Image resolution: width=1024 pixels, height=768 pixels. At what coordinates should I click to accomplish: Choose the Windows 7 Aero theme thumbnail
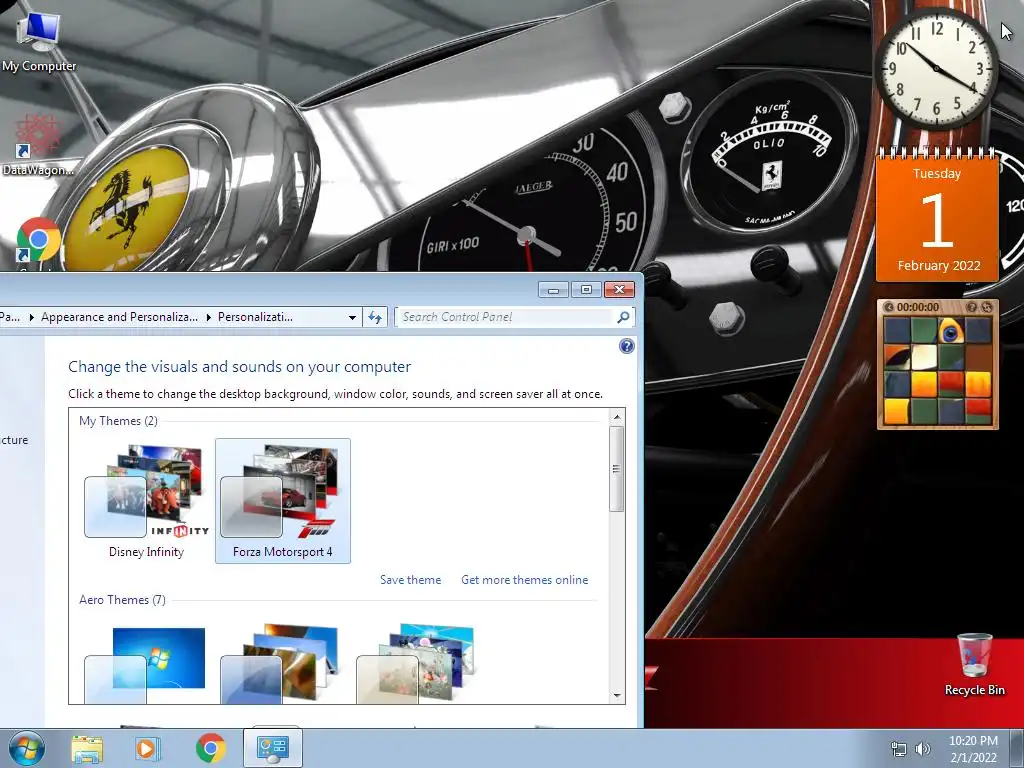pyautogui.click(x=146, y=664)
